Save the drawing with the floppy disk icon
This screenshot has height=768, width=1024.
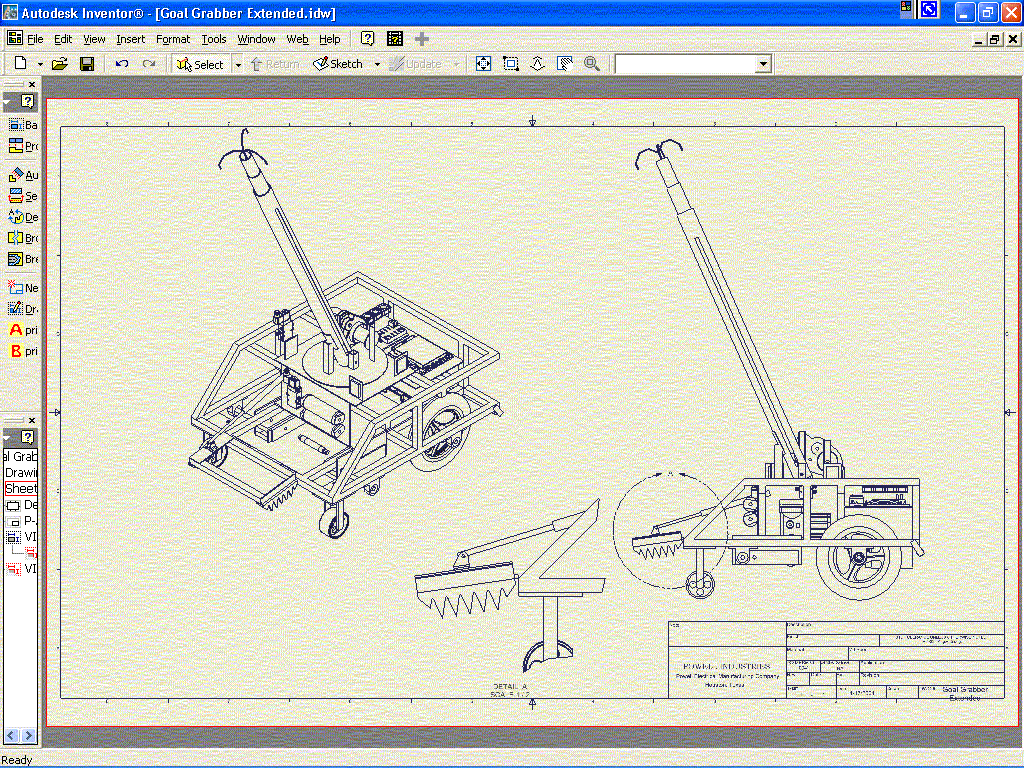point(87,63)
